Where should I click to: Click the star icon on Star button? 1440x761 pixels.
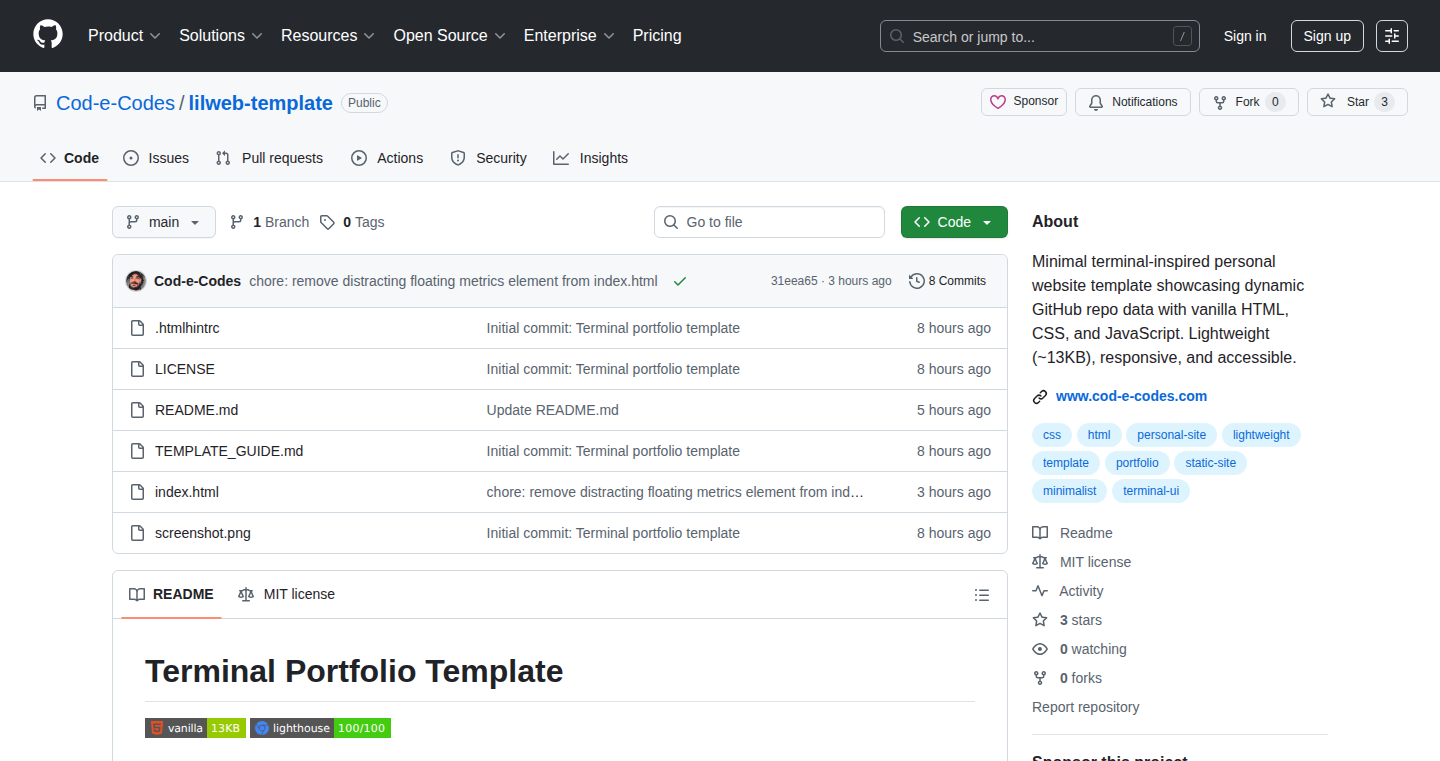pyautogui.click(x=1328, y=102)
